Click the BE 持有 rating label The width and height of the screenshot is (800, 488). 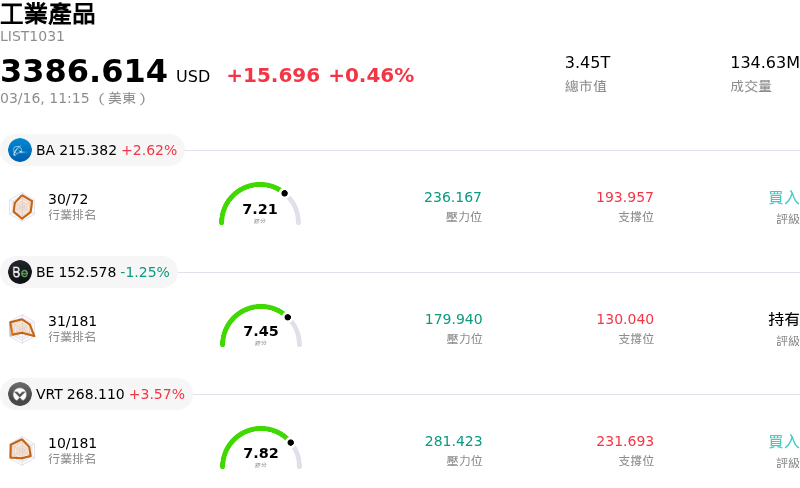coord(783,319)
